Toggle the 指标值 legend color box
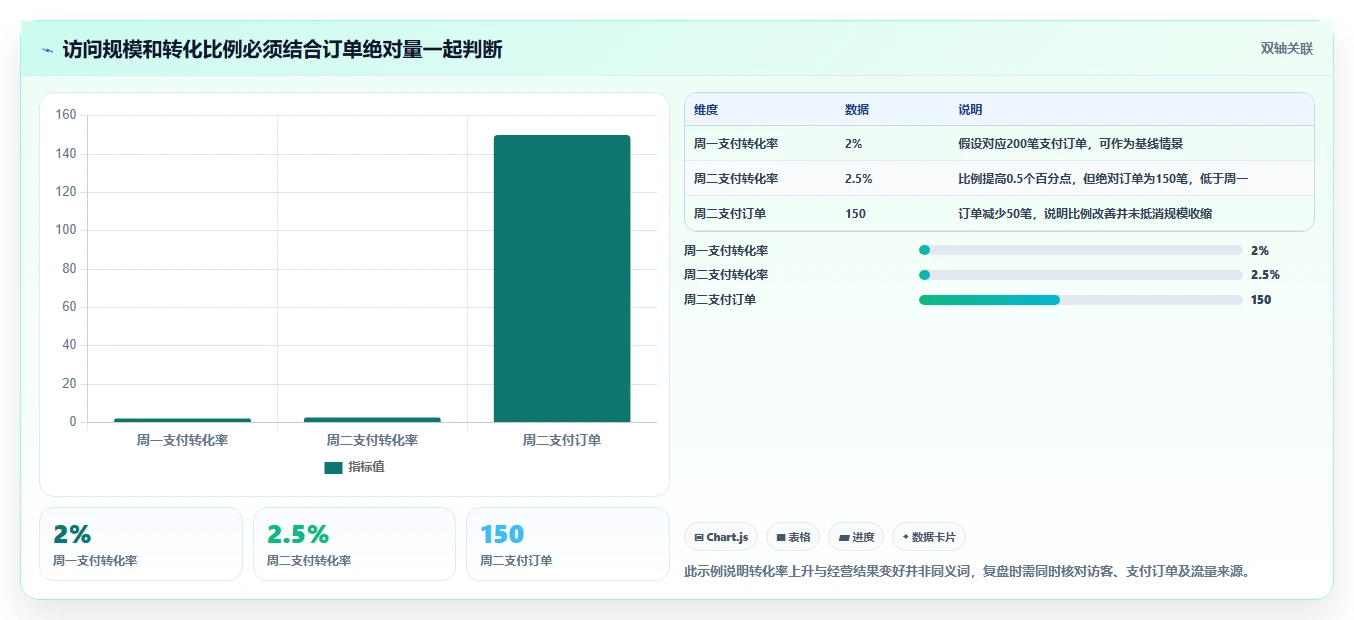The width and height of the screenshot is (1354, 620). tap(333, 467)
